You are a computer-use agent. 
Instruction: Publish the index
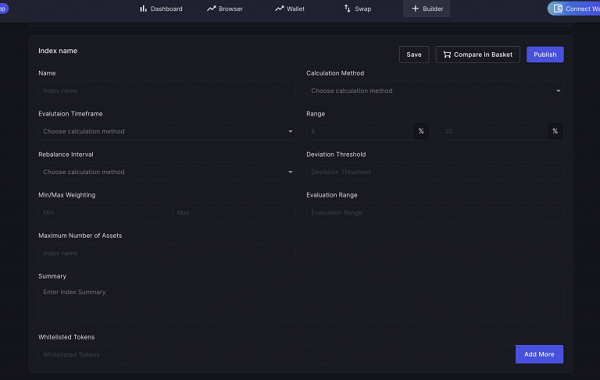tap(545, 55)
